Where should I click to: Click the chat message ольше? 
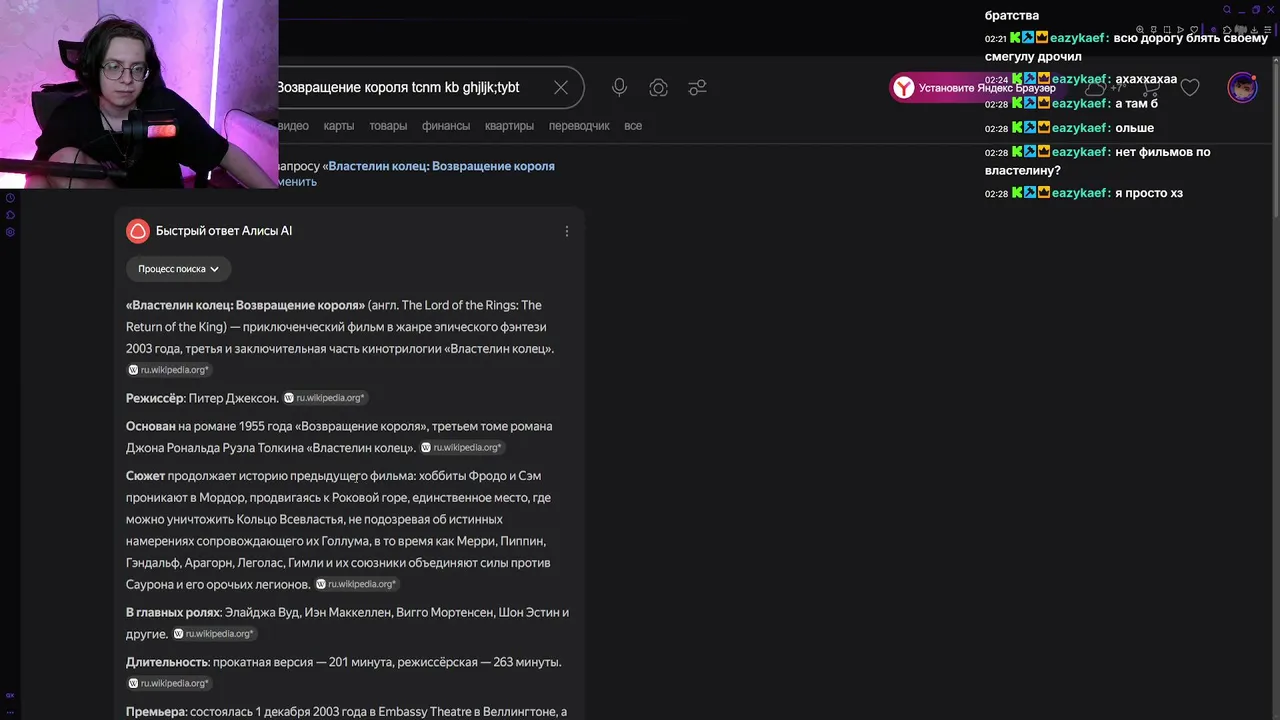[x=1135, y=128]
